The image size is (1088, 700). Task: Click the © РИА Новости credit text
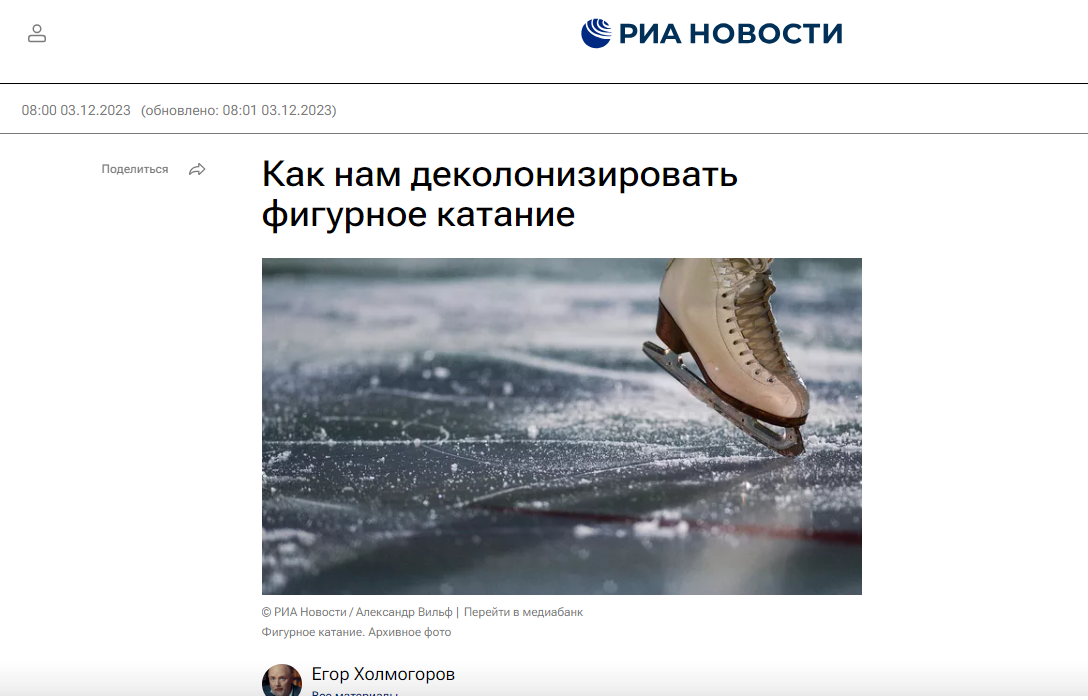[x=304, y=612]
